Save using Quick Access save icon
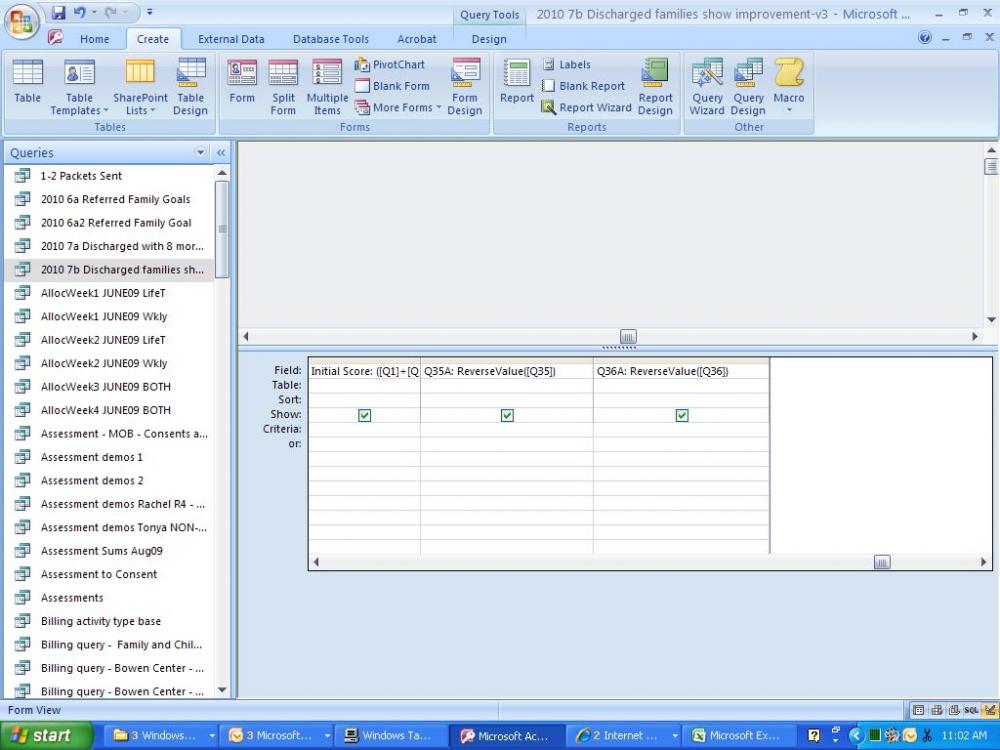Viewport: 1000px width, 750px height. tap(58, 12)
